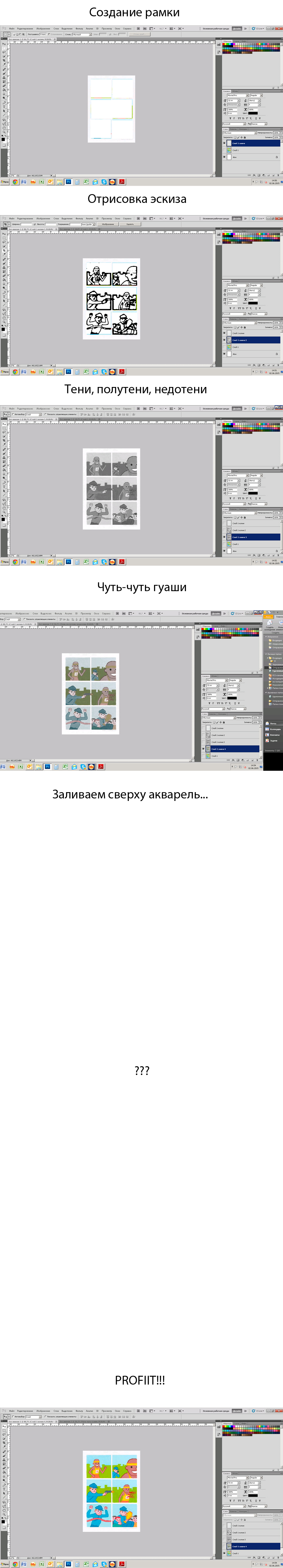Select the Move tool in the 'Тени, полутени' screenshot

pyautogui.click(x=4, y=424)
